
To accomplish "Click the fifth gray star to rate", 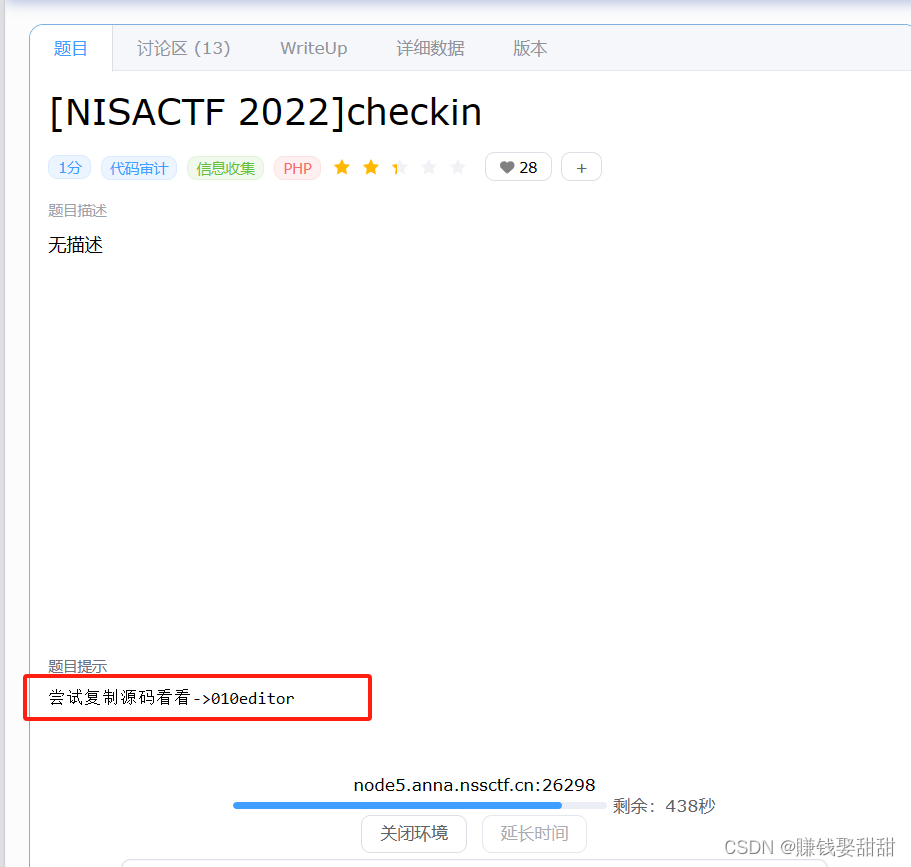I will (x=457, y=167).
